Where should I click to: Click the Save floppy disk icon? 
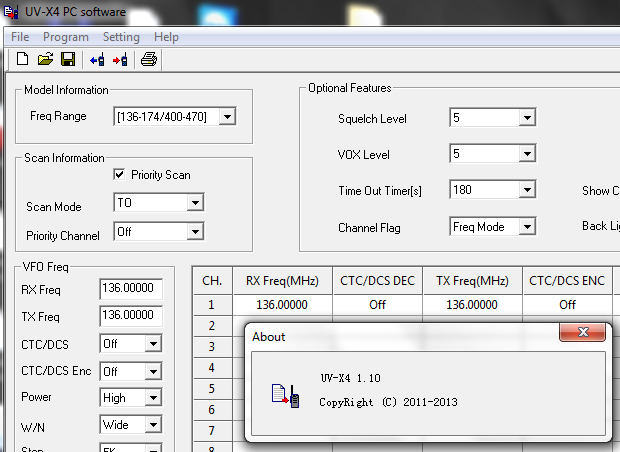68,60
